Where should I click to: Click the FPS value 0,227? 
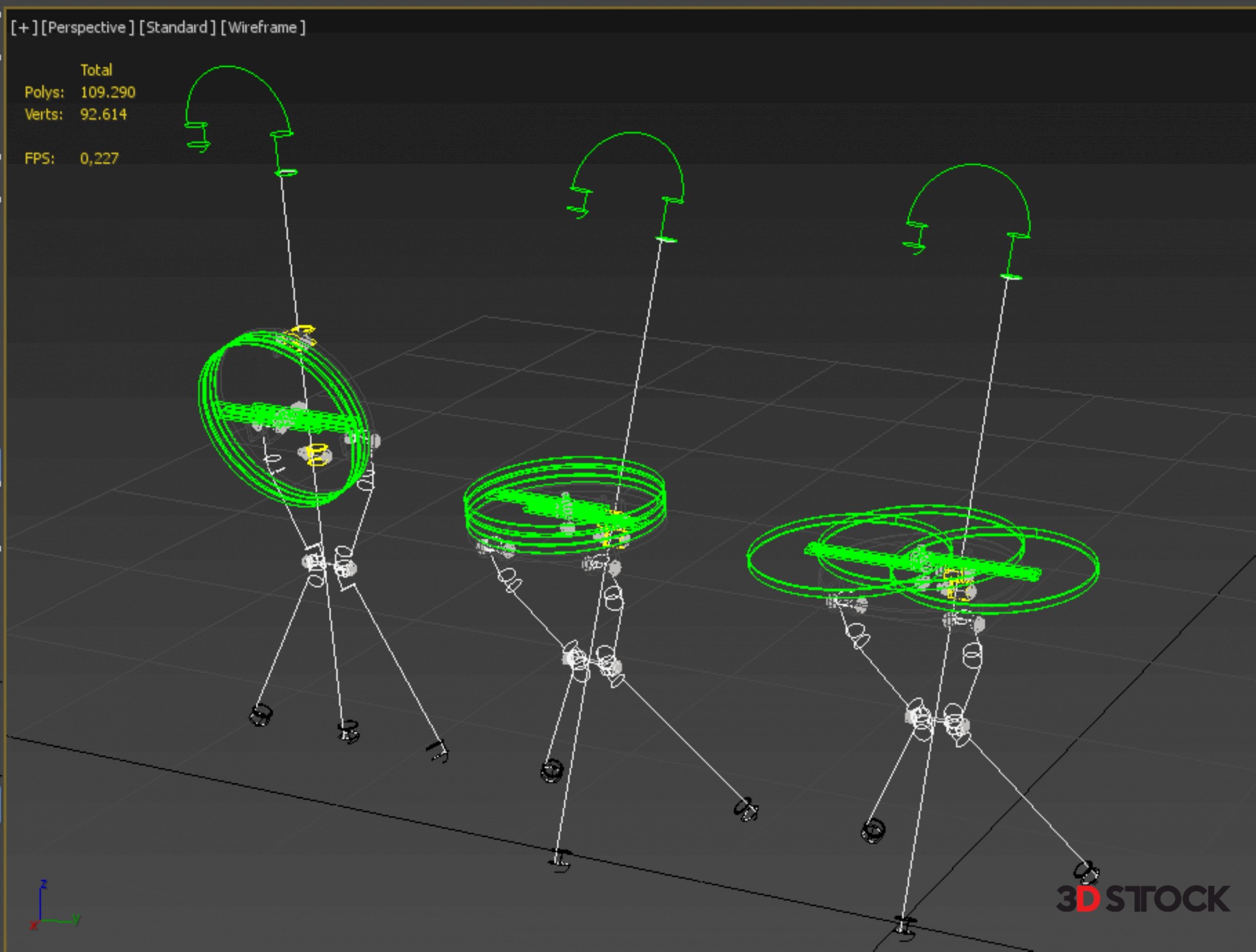click(99, 158)
